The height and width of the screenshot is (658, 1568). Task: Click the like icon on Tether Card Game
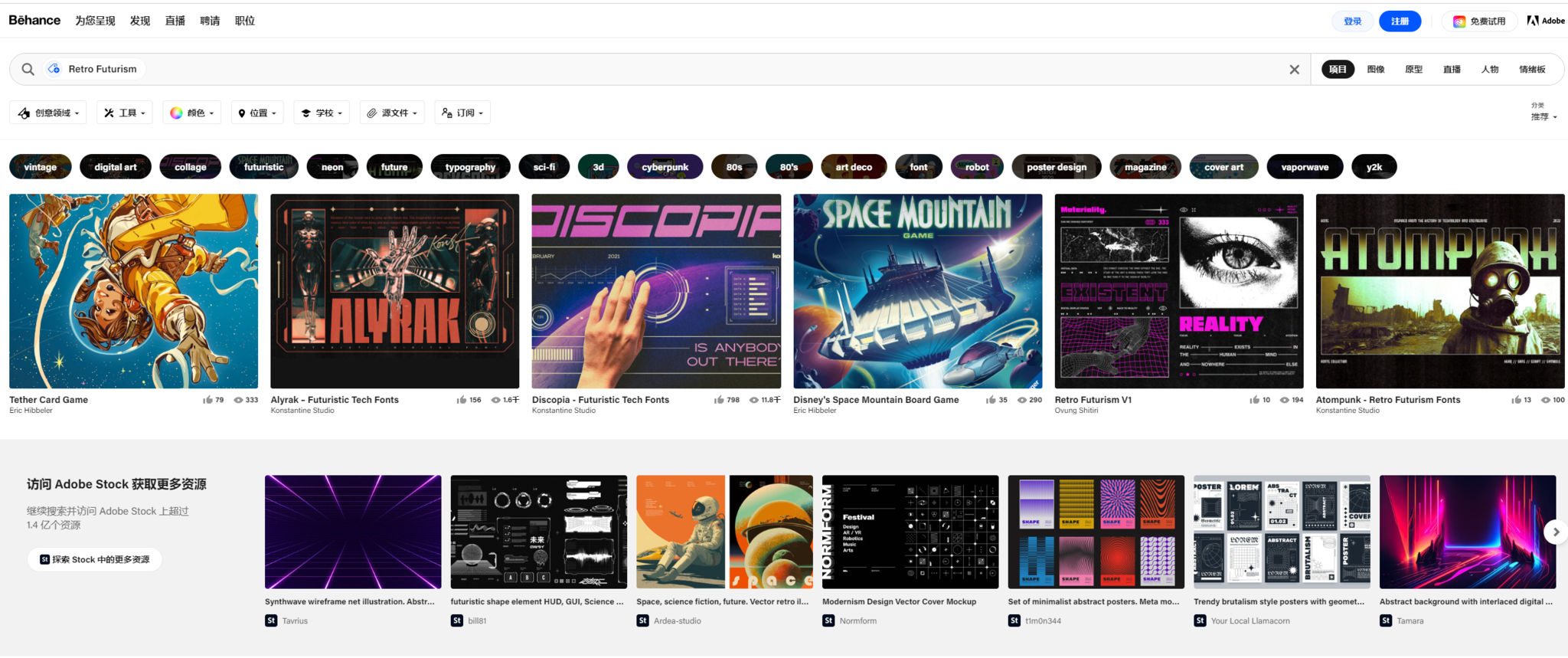(207, 400)
